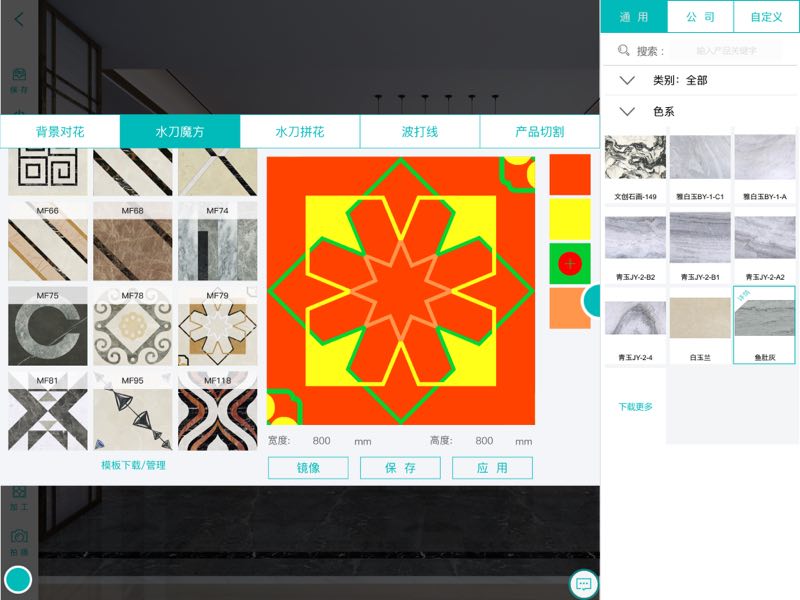The width and height of the screenshot is (800, 600).
Task: Select the green swatch with red circle
Action: point(570,264)
